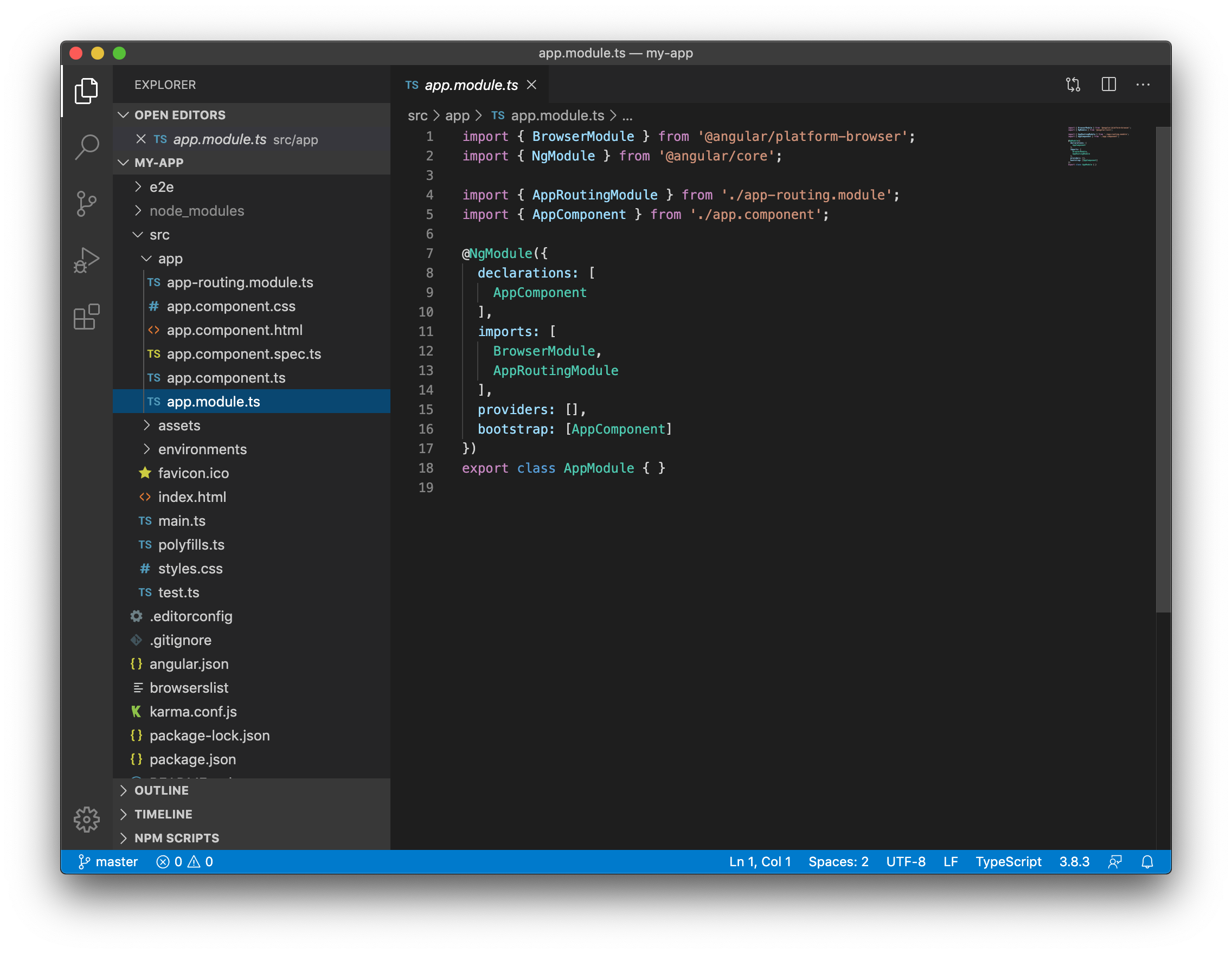1232x954 pixels.
Task: Click the editor vertical scrollbar
Action: (1163, 369)
